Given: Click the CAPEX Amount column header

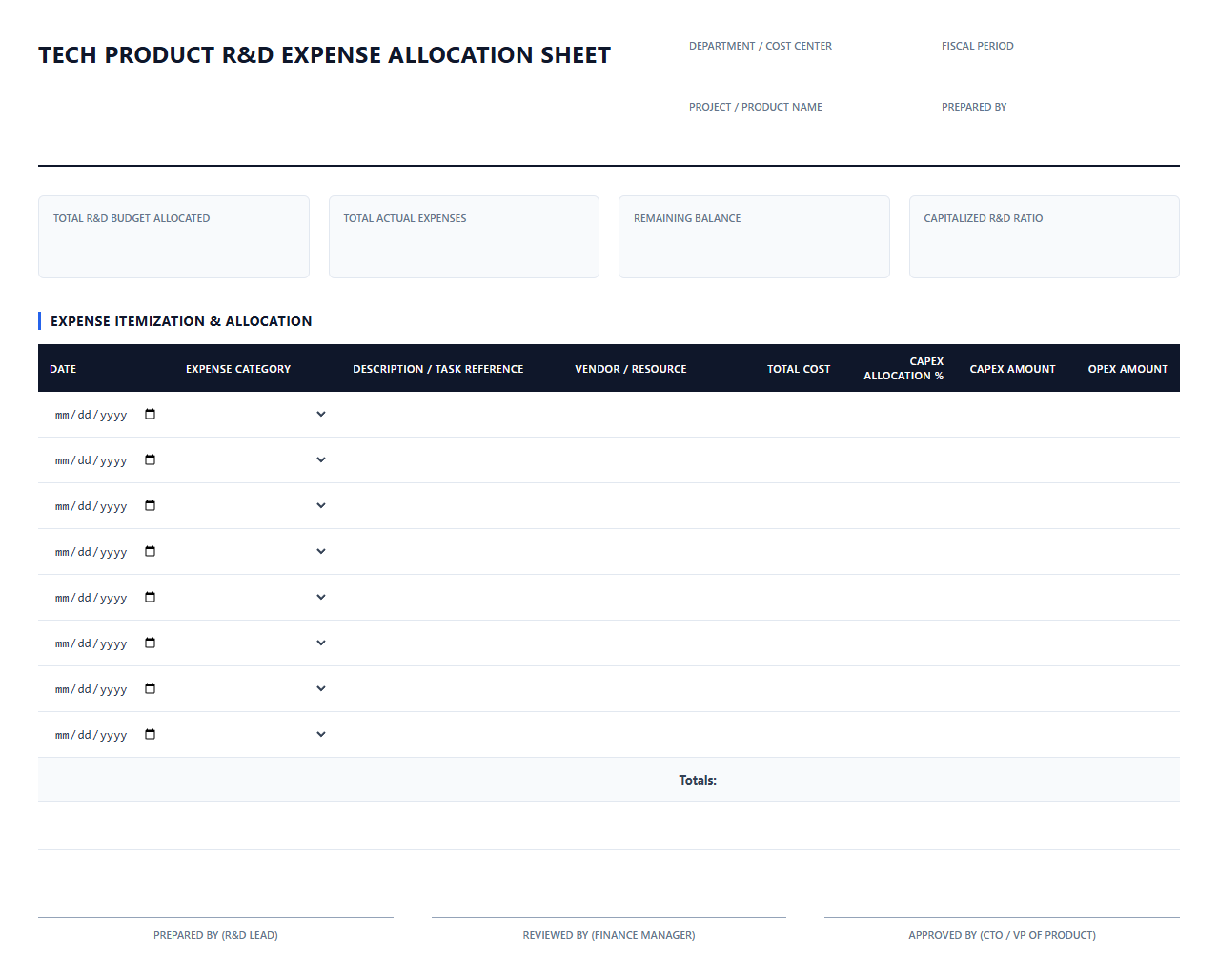Looking at the screenshot, I should tap(1012, 369).
